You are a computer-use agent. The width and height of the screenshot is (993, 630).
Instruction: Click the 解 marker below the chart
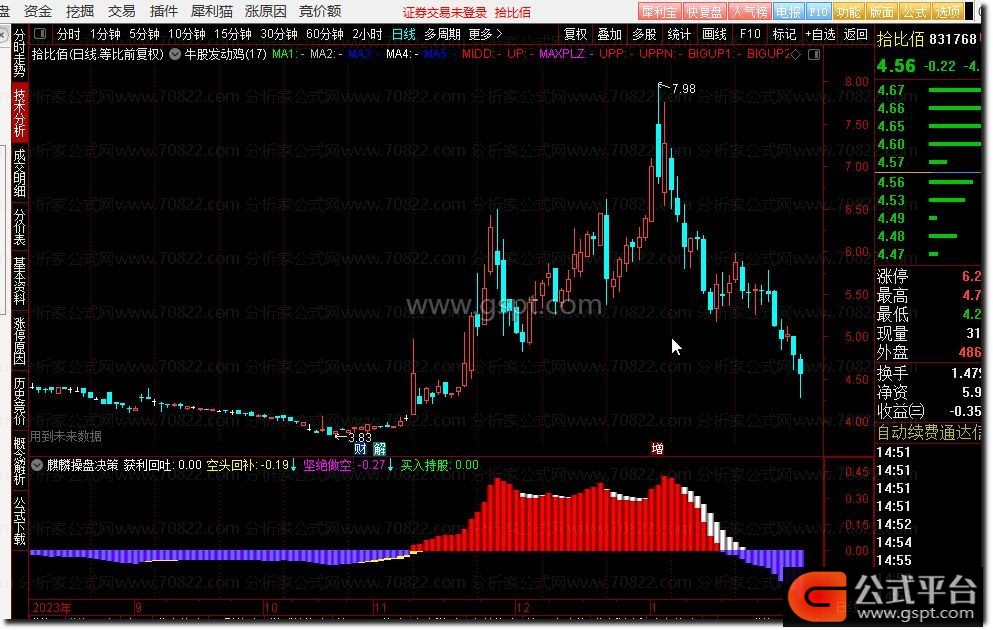[x=379, y=449]
